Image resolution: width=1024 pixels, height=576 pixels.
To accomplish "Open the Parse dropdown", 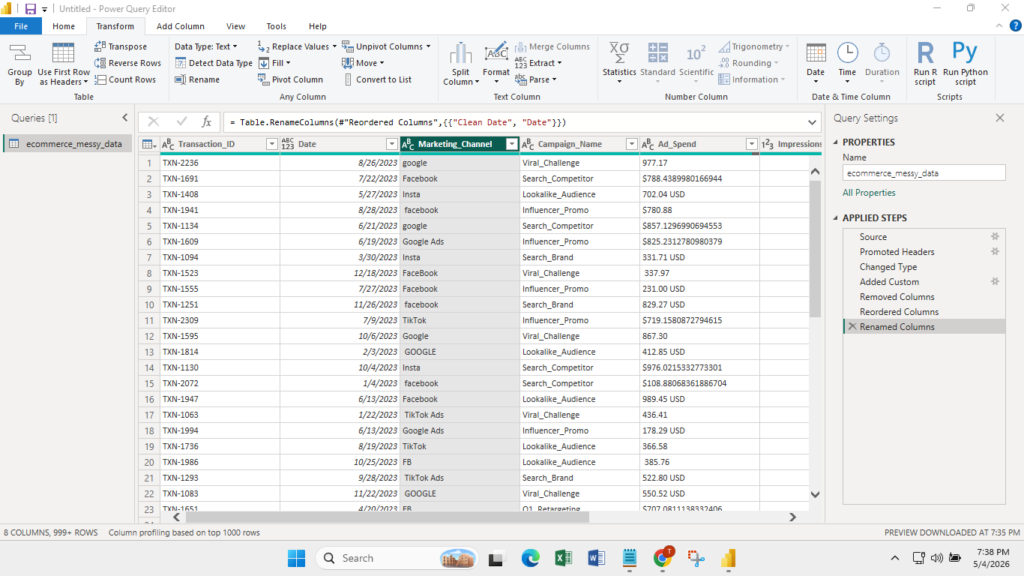I will point(536,79).
